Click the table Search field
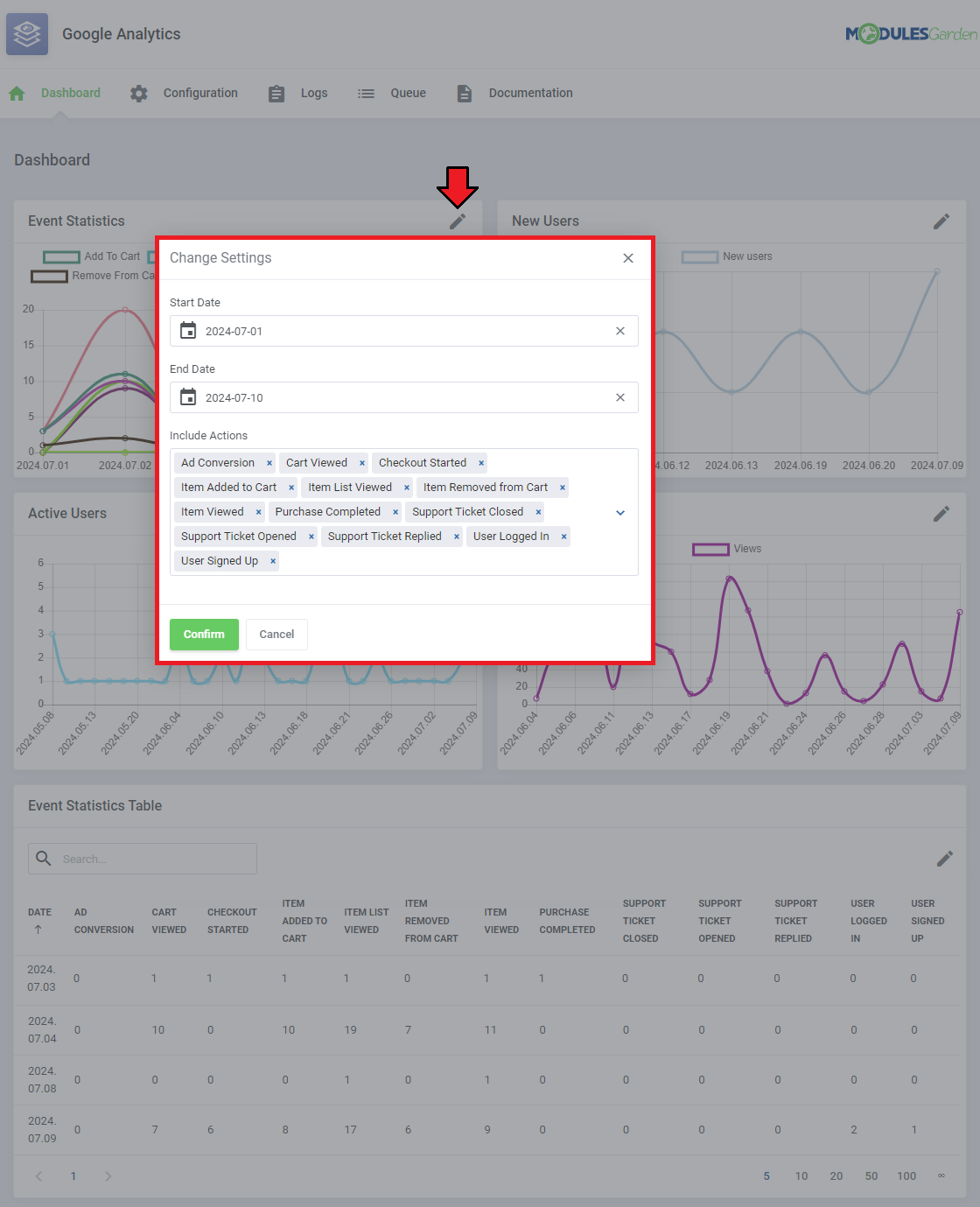 (143, 859)
